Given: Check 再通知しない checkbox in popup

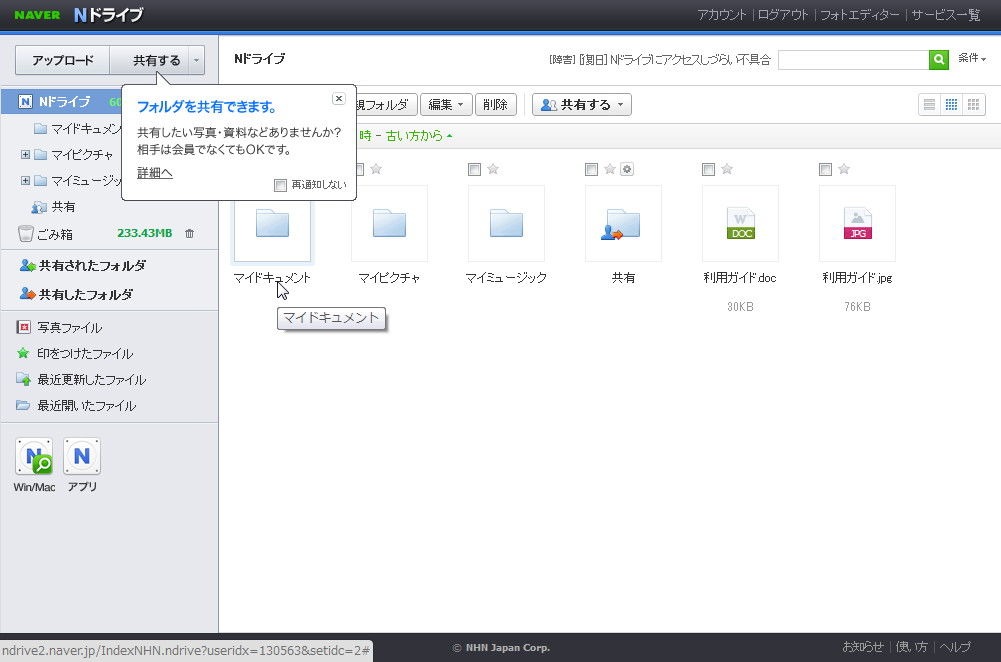Looking at the screenshot, I should pyautogui.click(x=280, y=185).
